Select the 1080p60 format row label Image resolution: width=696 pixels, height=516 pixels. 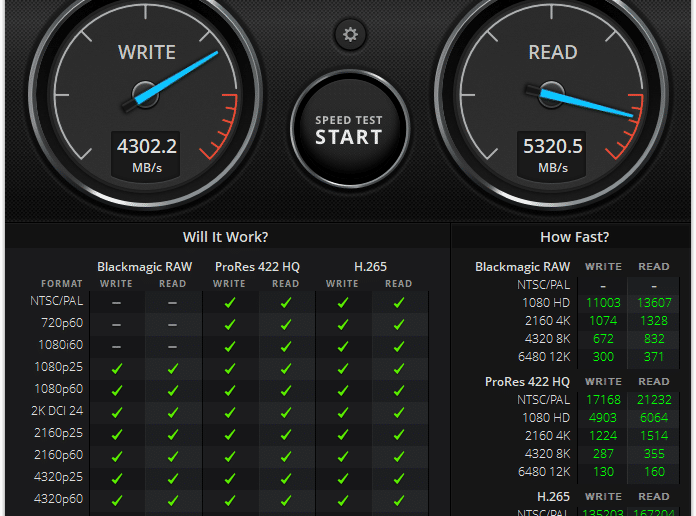pyautogui.click(x=59, y=389)
